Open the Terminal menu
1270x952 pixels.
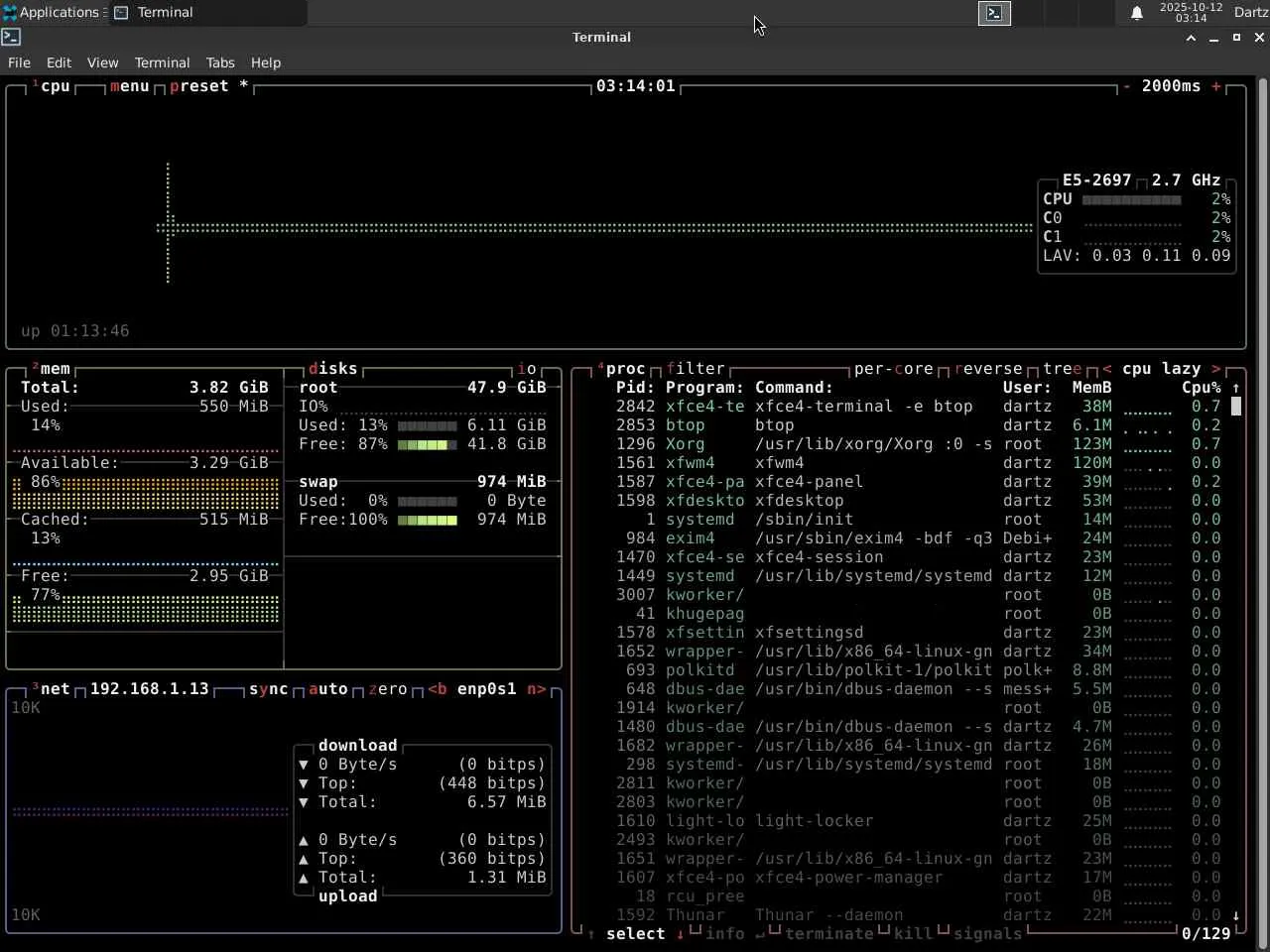pyautogui.click(x=162, y=62)
